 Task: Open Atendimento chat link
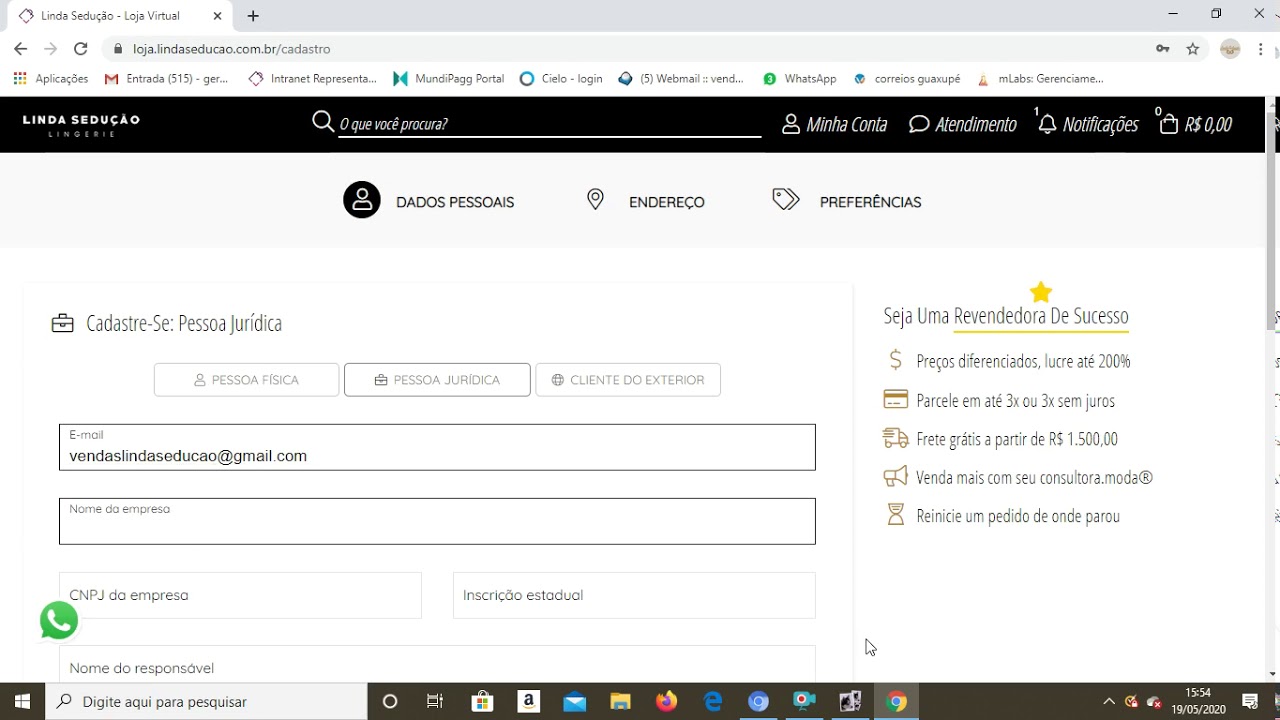tap(962, 124)
